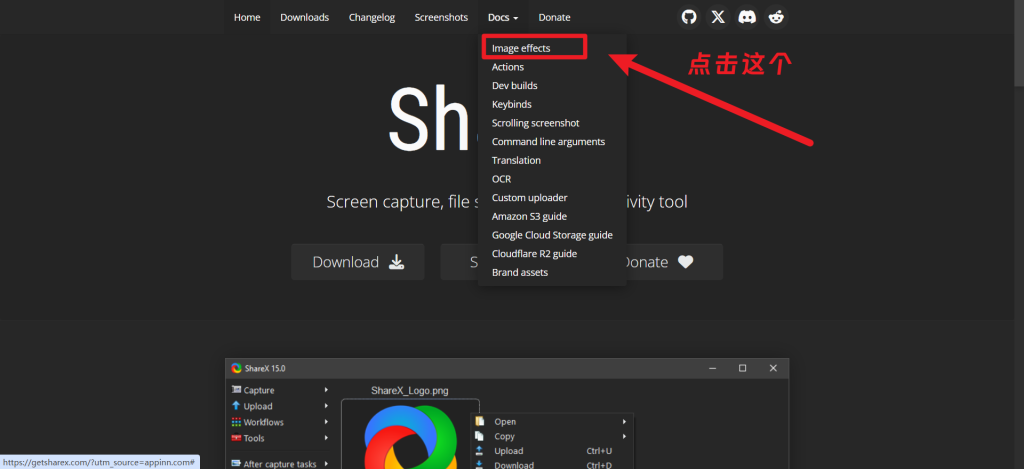1024x469 pixels.
Task: Go to the Changelog page
Action: (371, 17)
